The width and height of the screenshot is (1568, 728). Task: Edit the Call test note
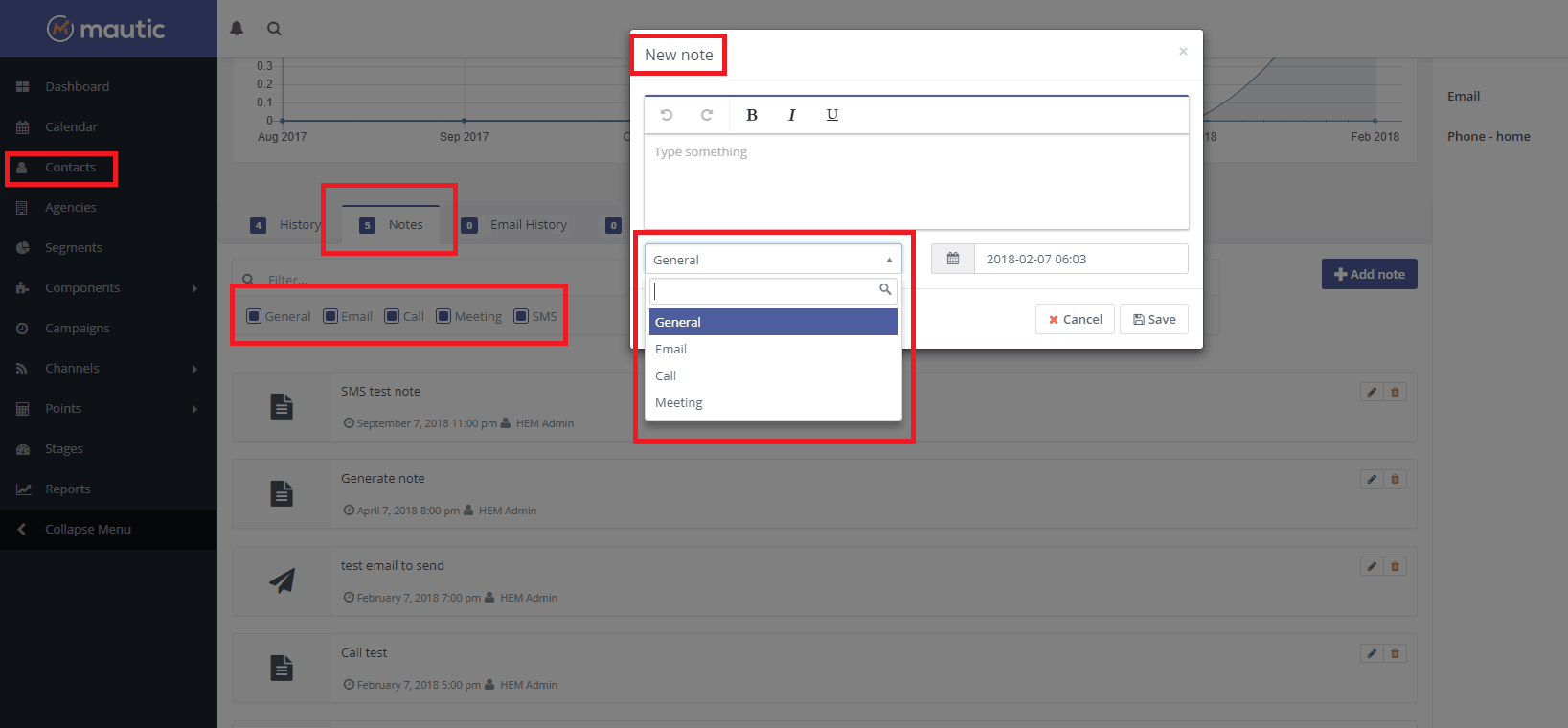[1372, 653]
